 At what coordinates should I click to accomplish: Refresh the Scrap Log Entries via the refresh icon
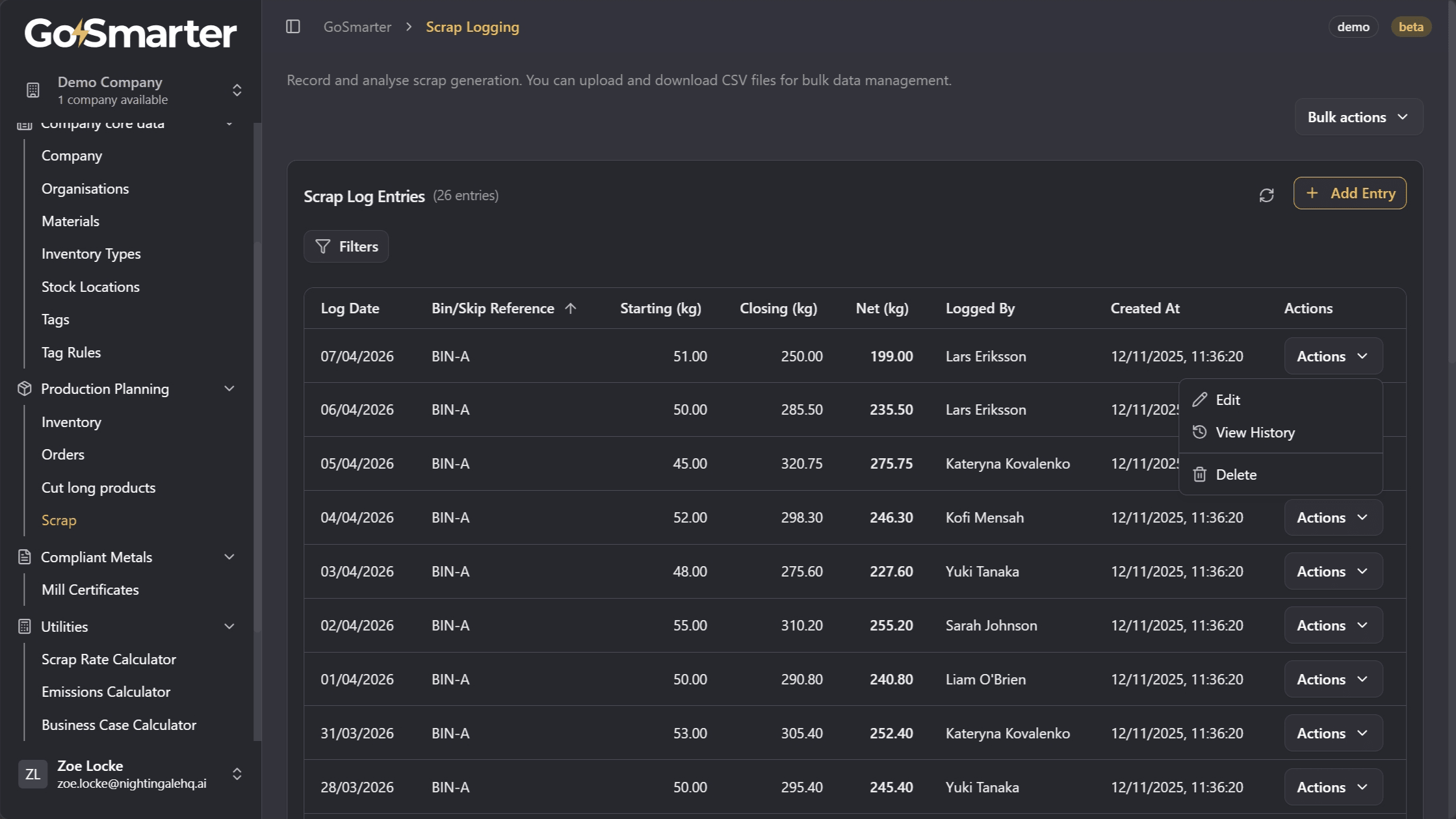[x=1267, y=195]
